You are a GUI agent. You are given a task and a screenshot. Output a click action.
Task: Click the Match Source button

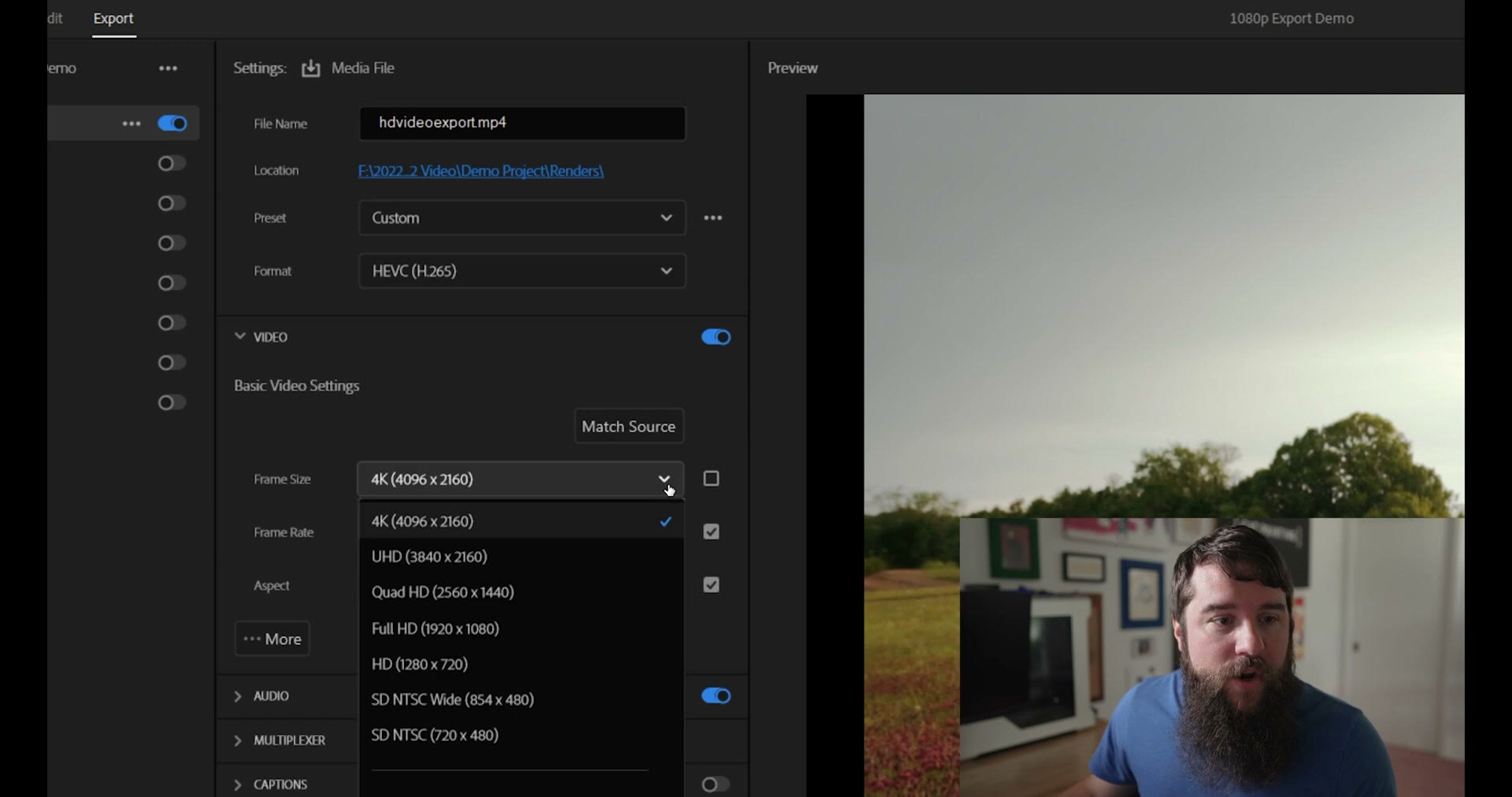(x=628, y=426)
